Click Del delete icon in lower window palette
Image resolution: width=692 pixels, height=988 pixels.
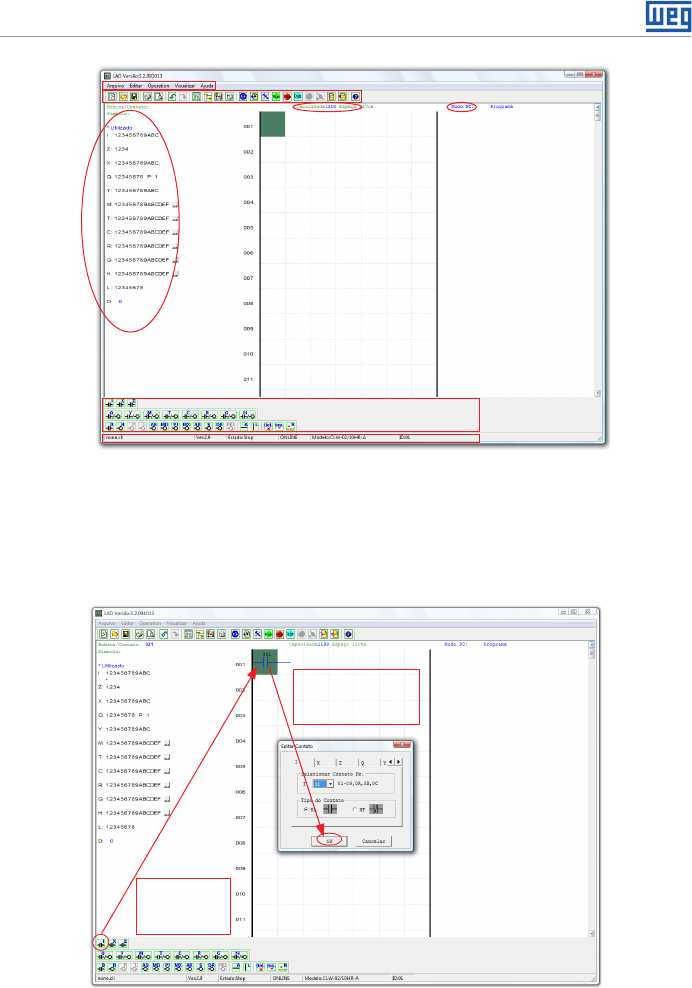pos(260,967)
